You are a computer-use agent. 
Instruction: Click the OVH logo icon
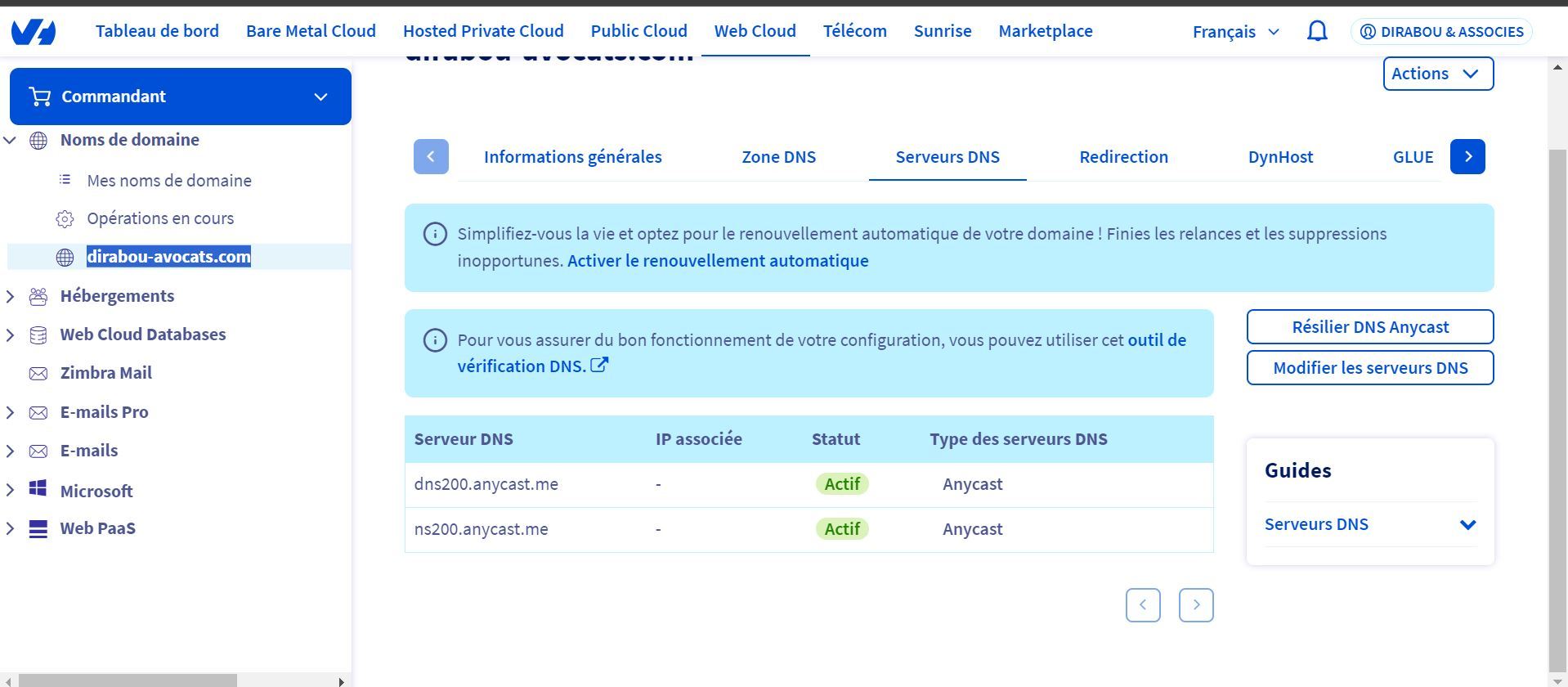click(x=34, y=32)
